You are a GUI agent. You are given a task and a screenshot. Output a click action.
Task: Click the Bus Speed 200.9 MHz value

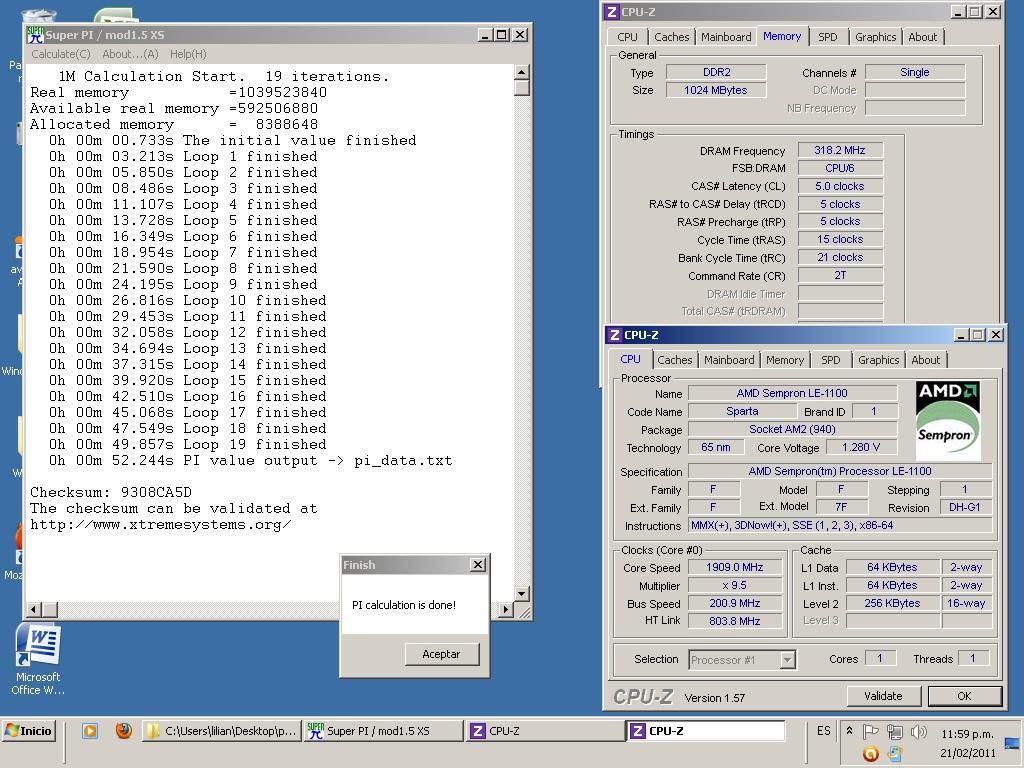coord(735,603)
